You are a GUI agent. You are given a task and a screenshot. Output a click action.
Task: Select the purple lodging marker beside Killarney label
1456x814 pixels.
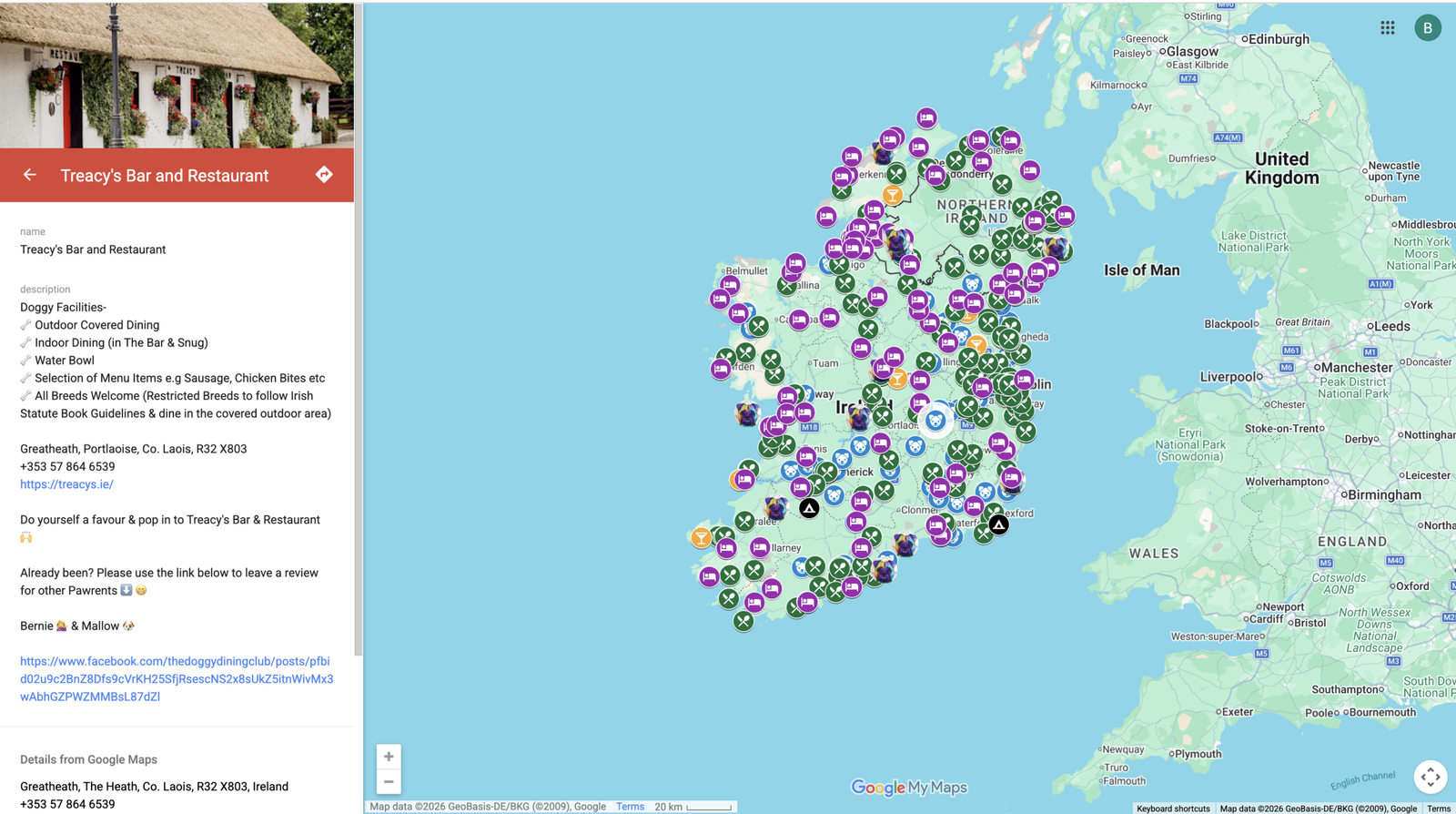pyautogui.click(x=760, y=547)
